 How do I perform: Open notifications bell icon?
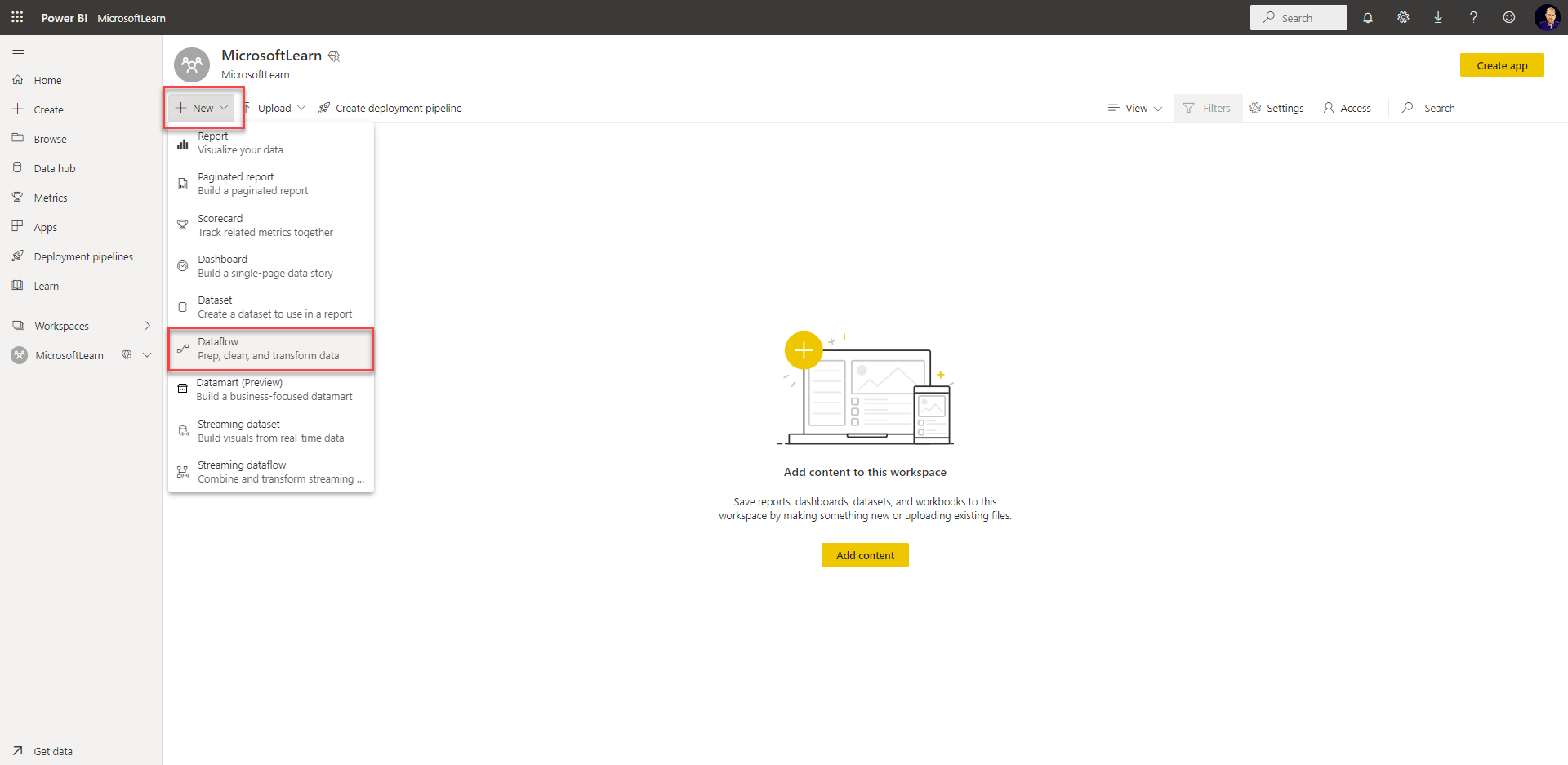(1368, 17)
